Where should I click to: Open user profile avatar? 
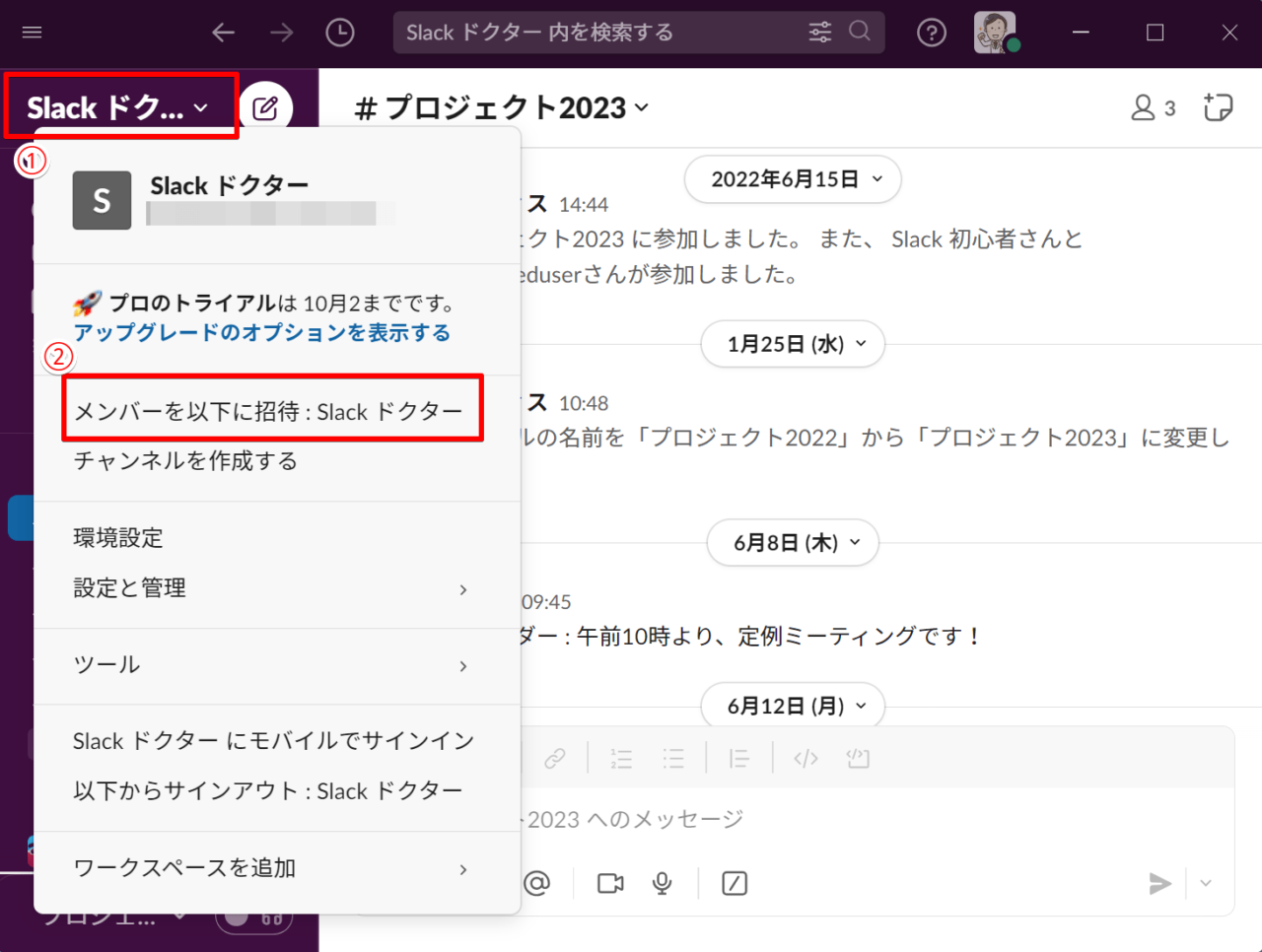coord(995,33)
